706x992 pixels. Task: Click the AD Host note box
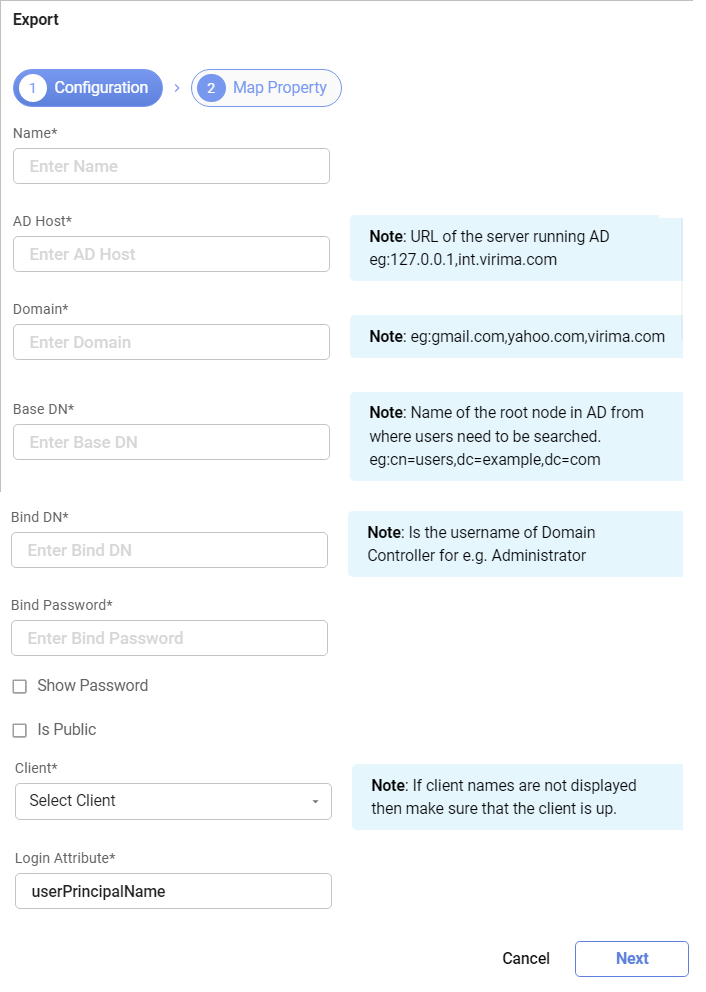point(514,248)
